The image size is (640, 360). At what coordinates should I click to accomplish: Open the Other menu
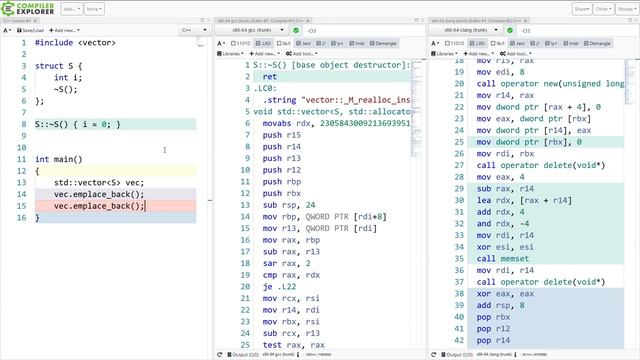pos(603,9)
